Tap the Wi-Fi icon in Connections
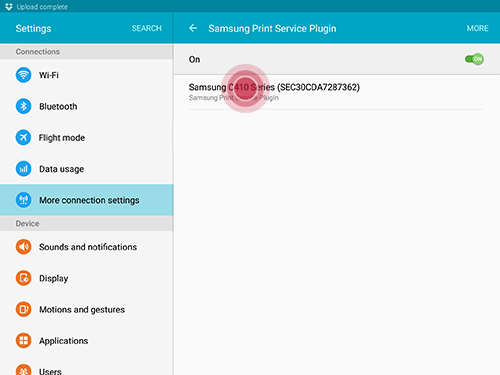The width and height of the screenshot is (500, 375). point(23,75)
